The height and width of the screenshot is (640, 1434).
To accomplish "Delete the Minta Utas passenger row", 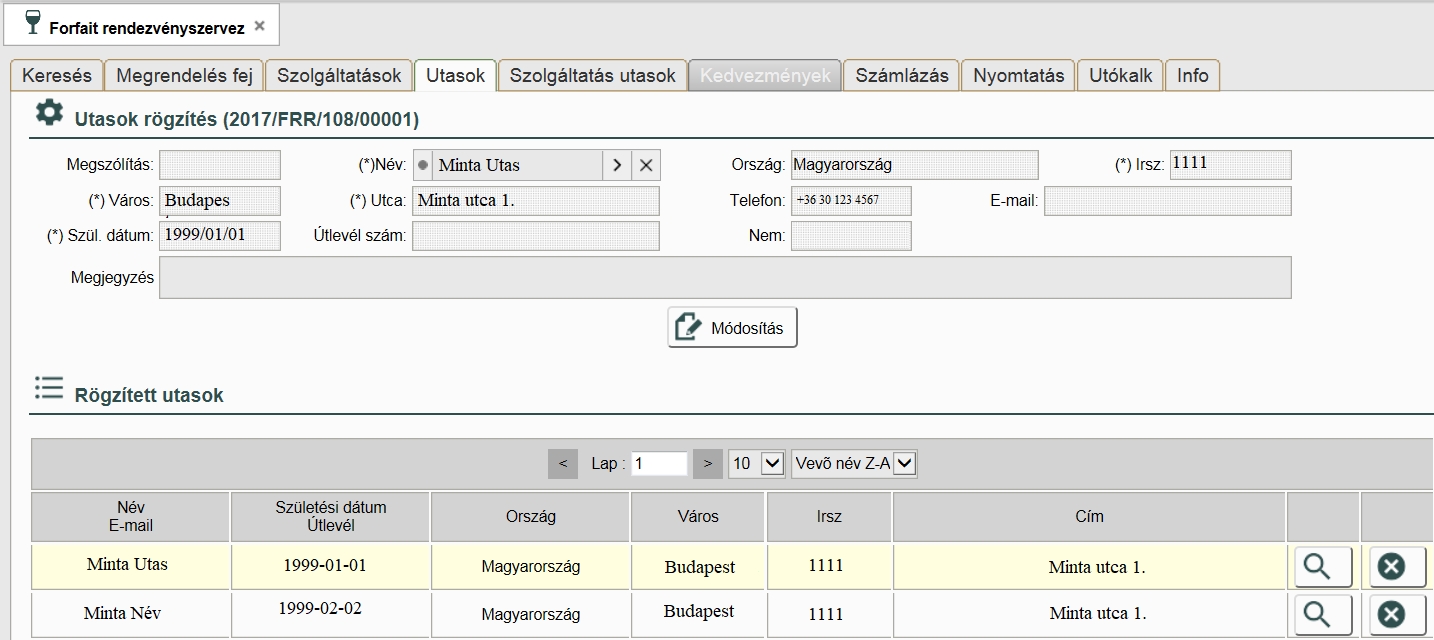I will coord(1390,566).
